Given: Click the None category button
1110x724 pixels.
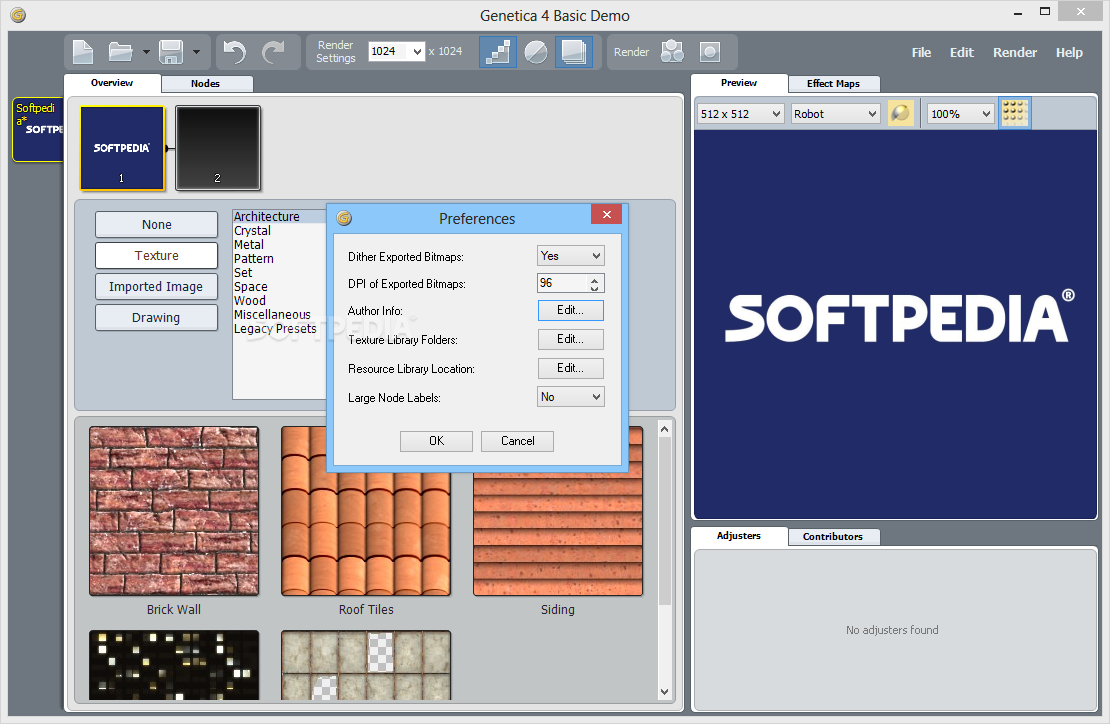Looking at the screenshot, I should click(x=156, y=224).
